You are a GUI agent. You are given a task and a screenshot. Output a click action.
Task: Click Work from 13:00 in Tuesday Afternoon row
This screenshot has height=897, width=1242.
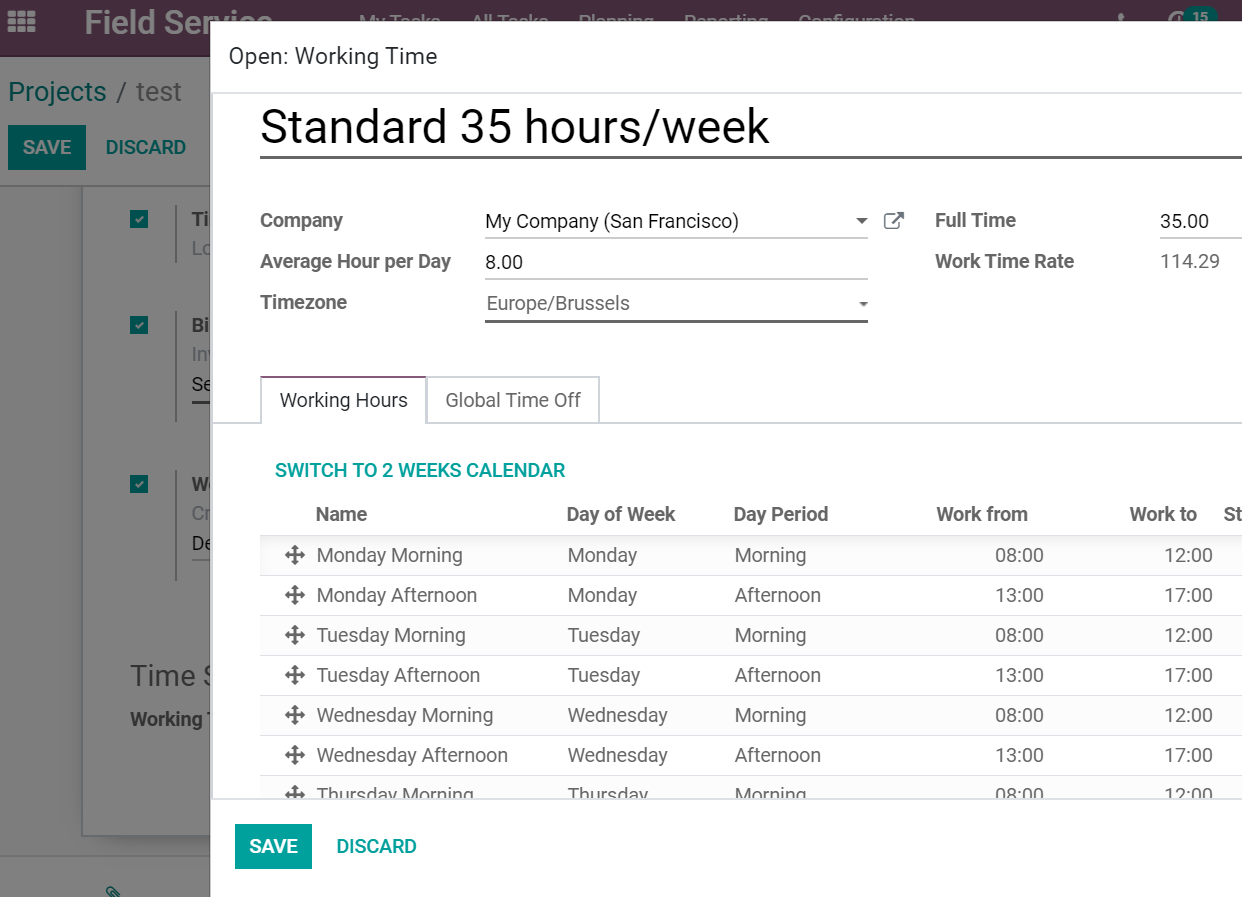pyautogui.click(x=1019, y=675)
